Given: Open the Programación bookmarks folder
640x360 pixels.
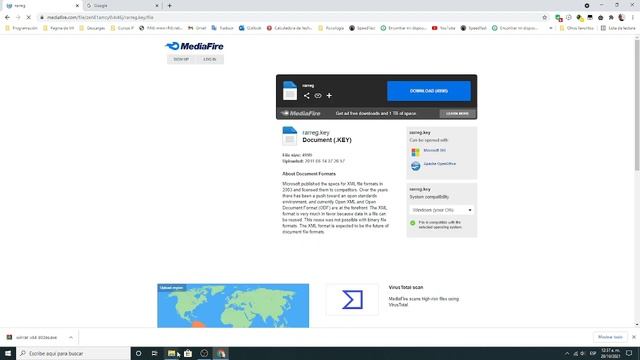Looking at the screenshot, I should (21, 28).
